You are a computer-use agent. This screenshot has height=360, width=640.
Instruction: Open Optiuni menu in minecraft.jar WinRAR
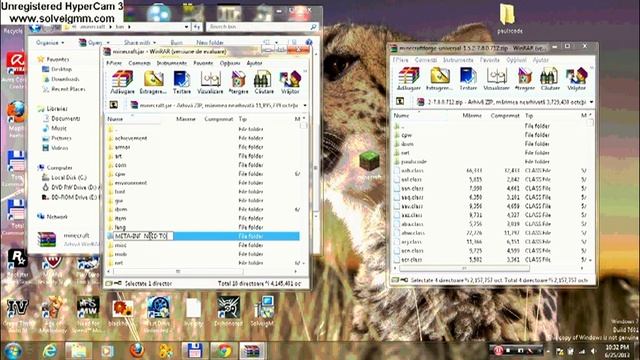tap(230, 63)
